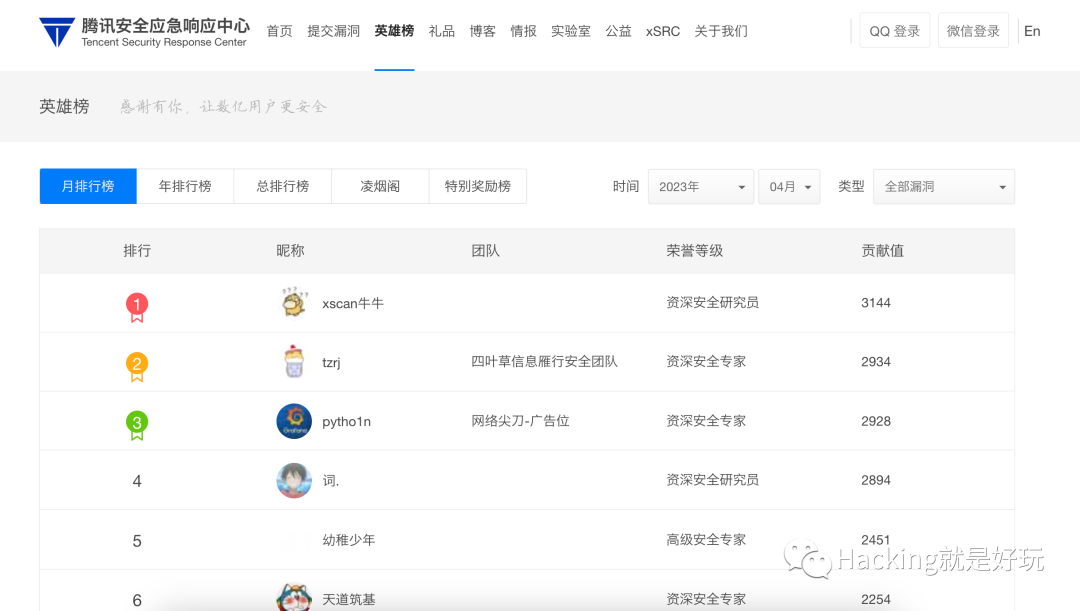The width and height of the screenshot is (1080, 611).
Task: Click the rank 3 green medal badge
Action: pyautogui.click(x=137, y=425)
